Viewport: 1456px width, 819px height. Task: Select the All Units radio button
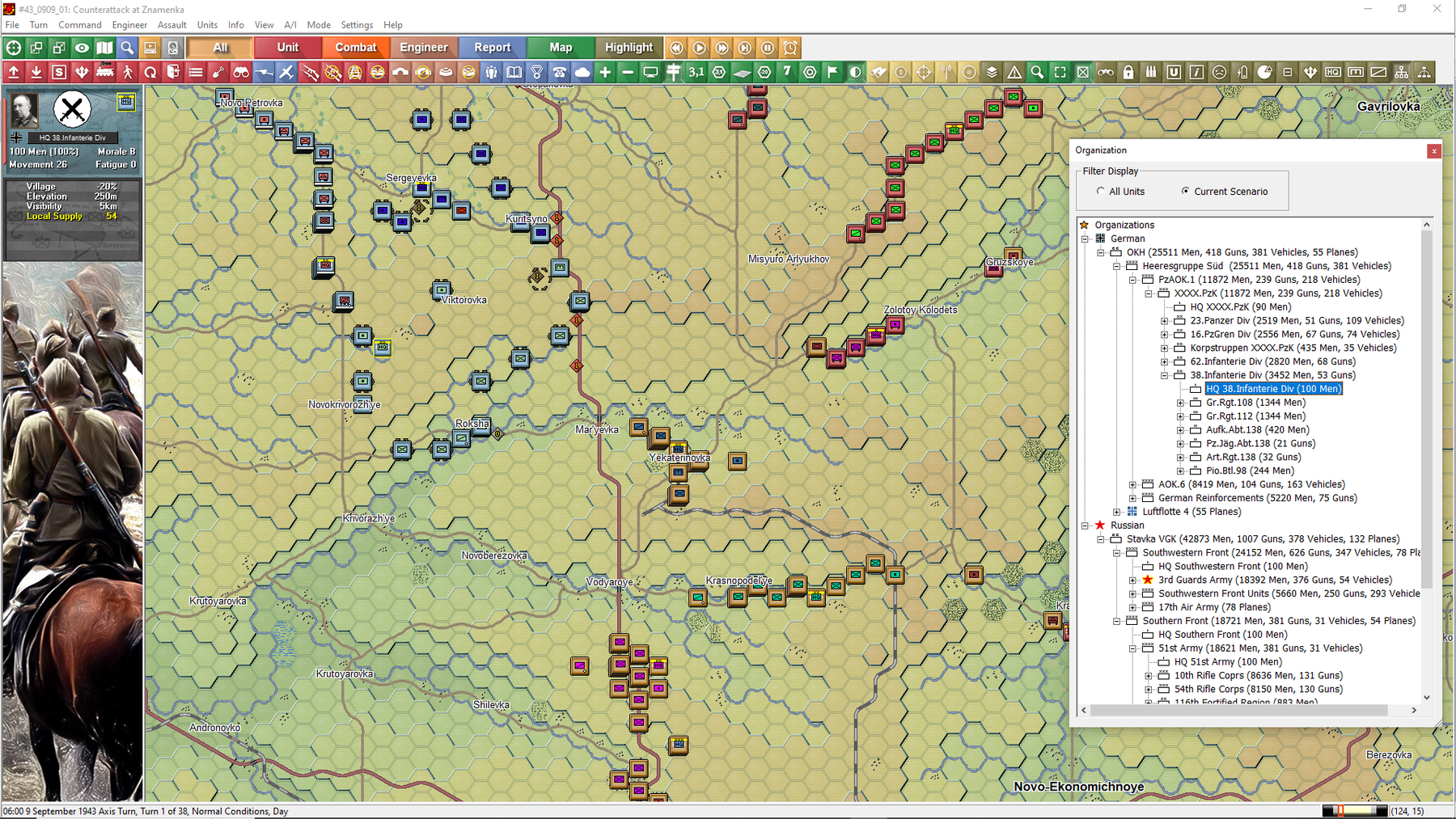click(1100, 192)
